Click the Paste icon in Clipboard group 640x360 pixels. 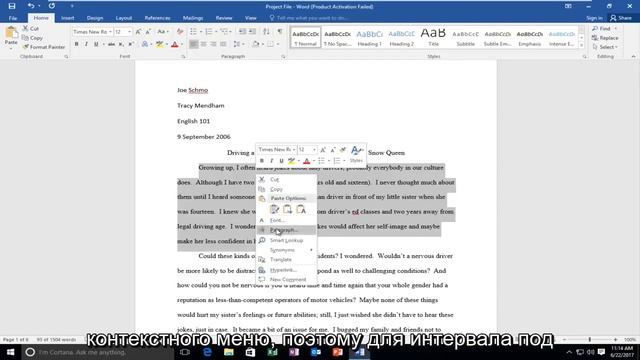(x=11, y=33)
